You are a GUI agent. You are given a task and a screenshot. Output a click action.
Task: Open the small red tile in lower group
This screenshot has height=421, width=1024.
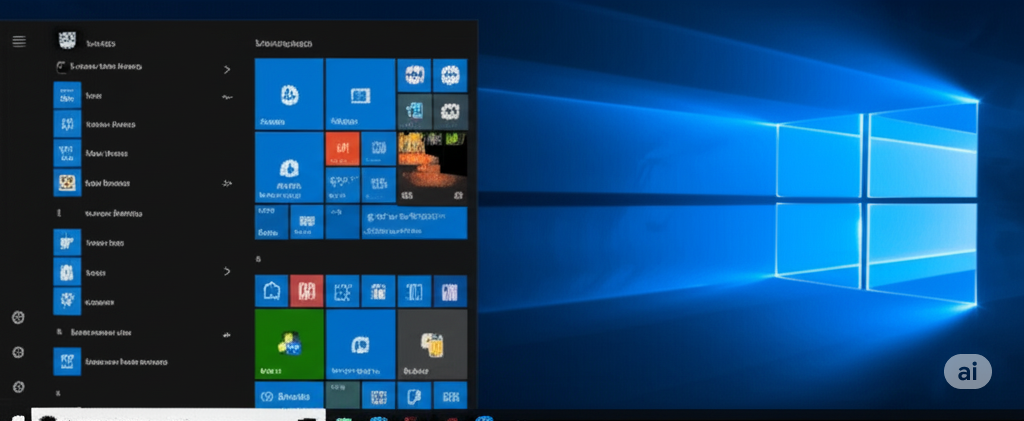click(307, 291)
